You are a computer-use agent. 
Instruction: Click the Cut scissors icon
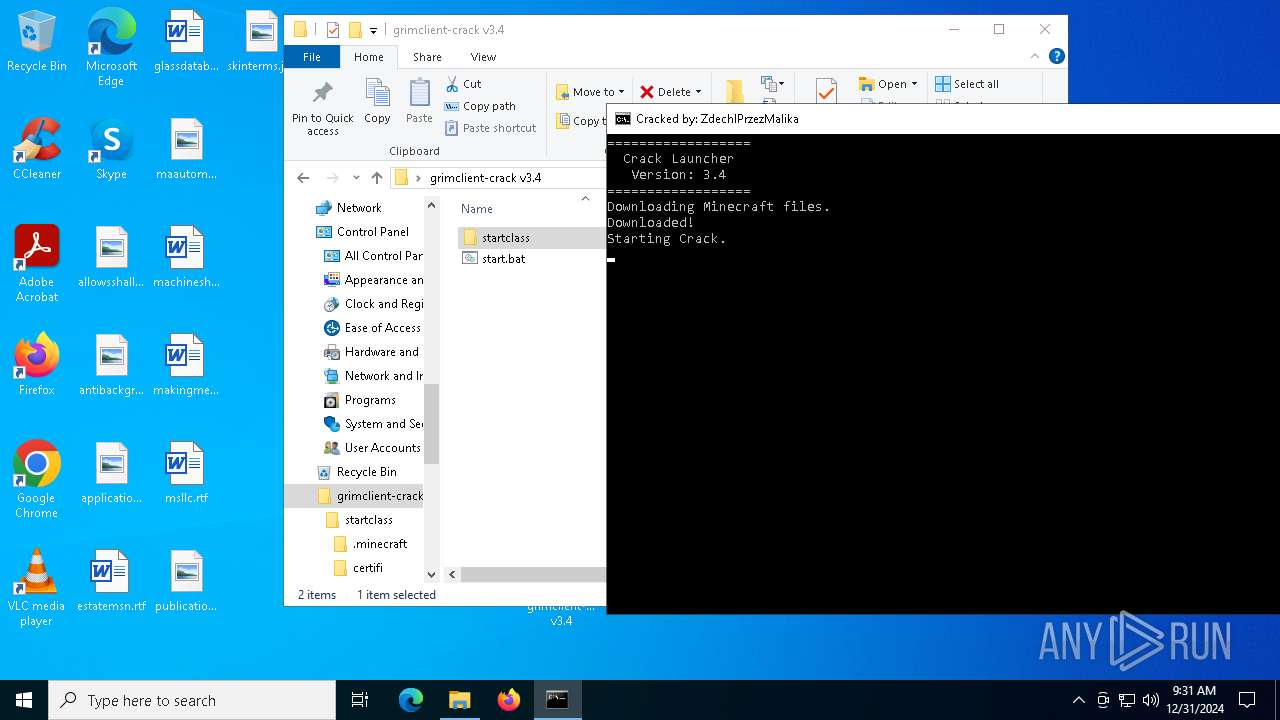coord(452,84)
